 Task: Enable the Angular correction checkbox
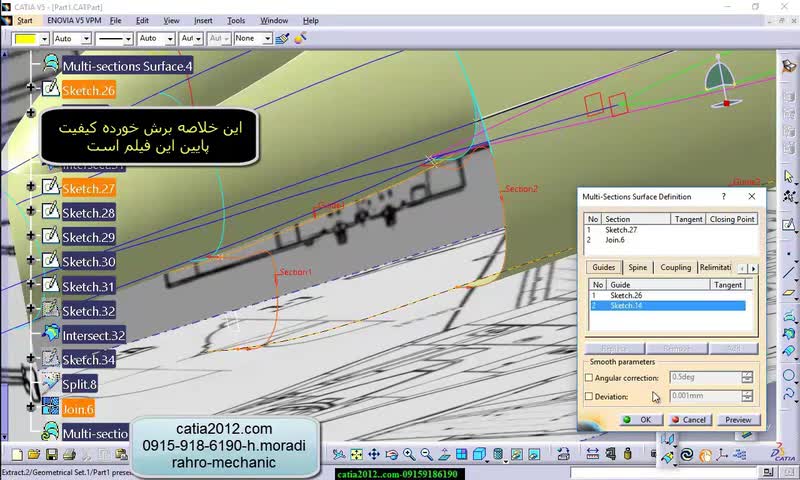(589, 378)
